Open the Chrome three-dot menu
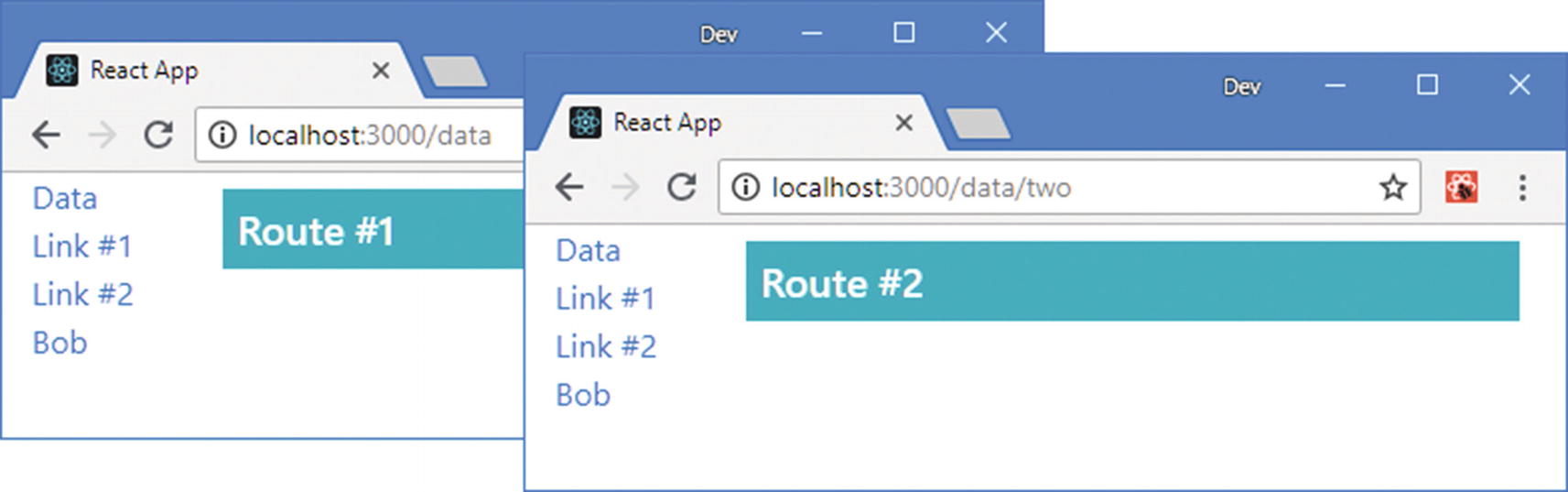Image resolution: width=1568 pixels, height=492 pixels. tap(1522, 188)
